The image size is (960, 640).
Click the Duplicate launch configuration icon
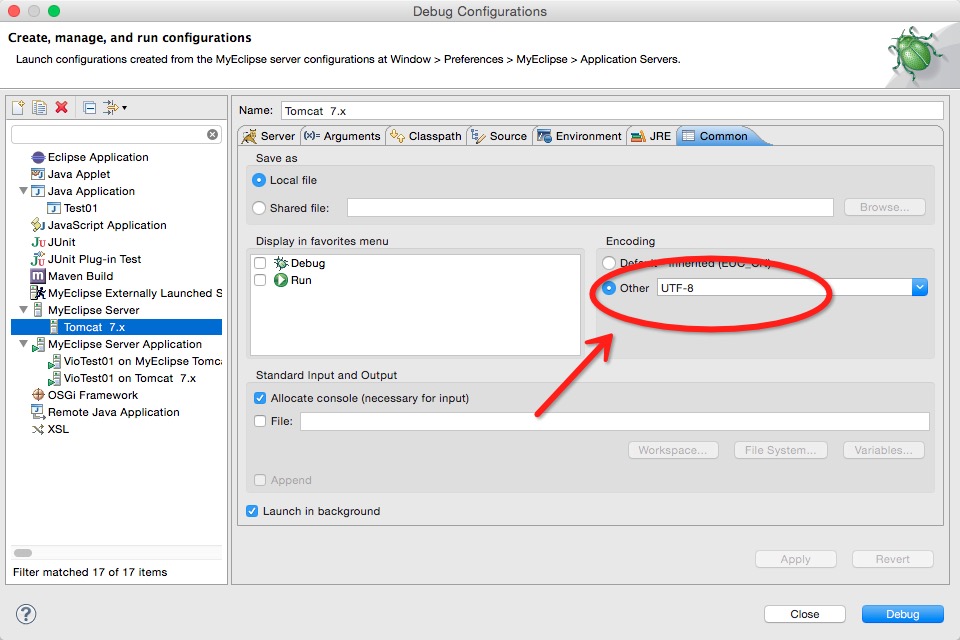[x=39, y=108]
